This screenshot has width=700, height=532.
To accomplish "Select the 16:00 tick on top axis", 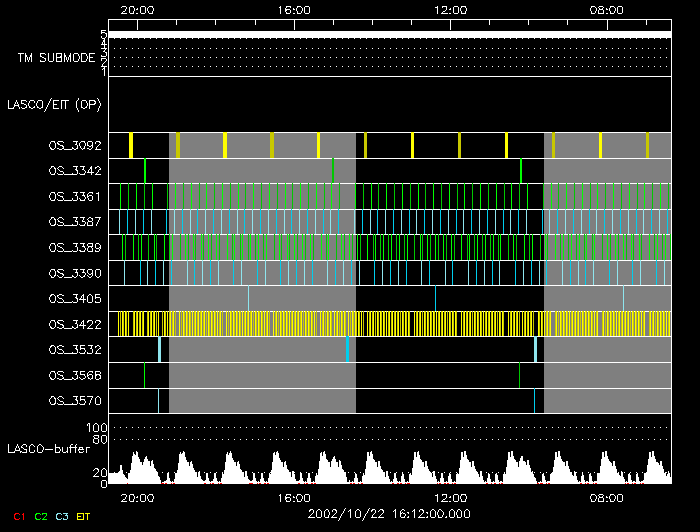I will tap(294, 9).
